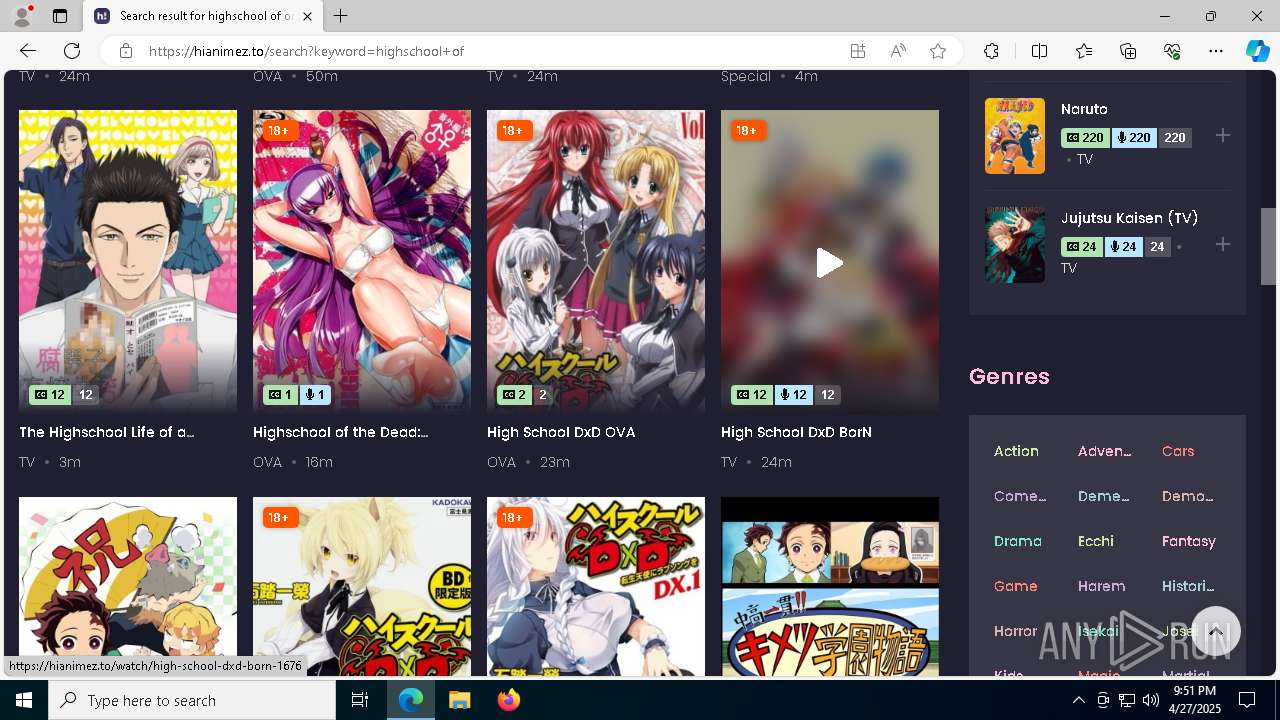Screen dimensions: 1280x720
Task: Close the search result tab
Action: tap(308, 16)
